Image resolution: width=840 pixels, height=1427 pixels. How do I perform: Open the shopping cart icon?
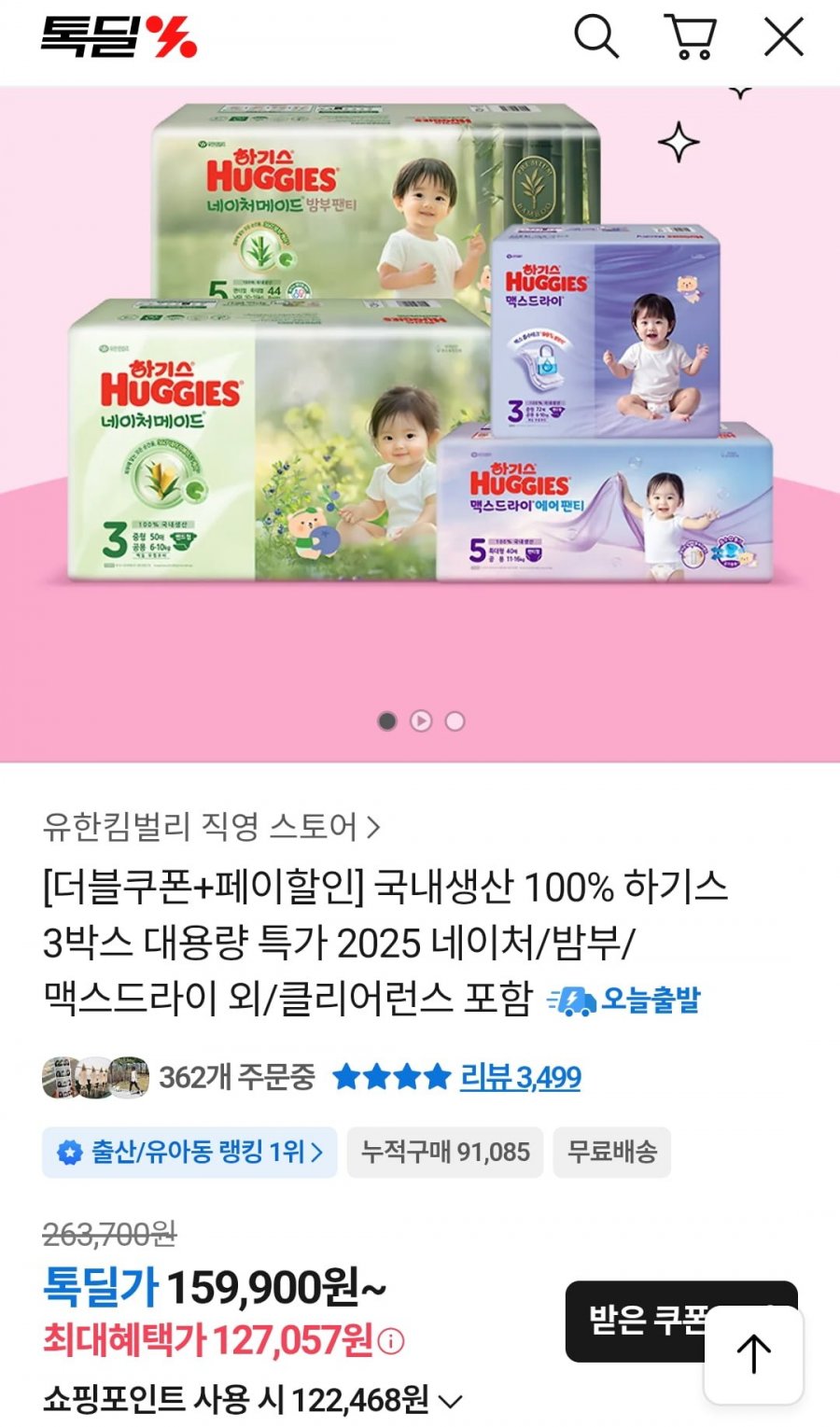(x=690, y=37)
